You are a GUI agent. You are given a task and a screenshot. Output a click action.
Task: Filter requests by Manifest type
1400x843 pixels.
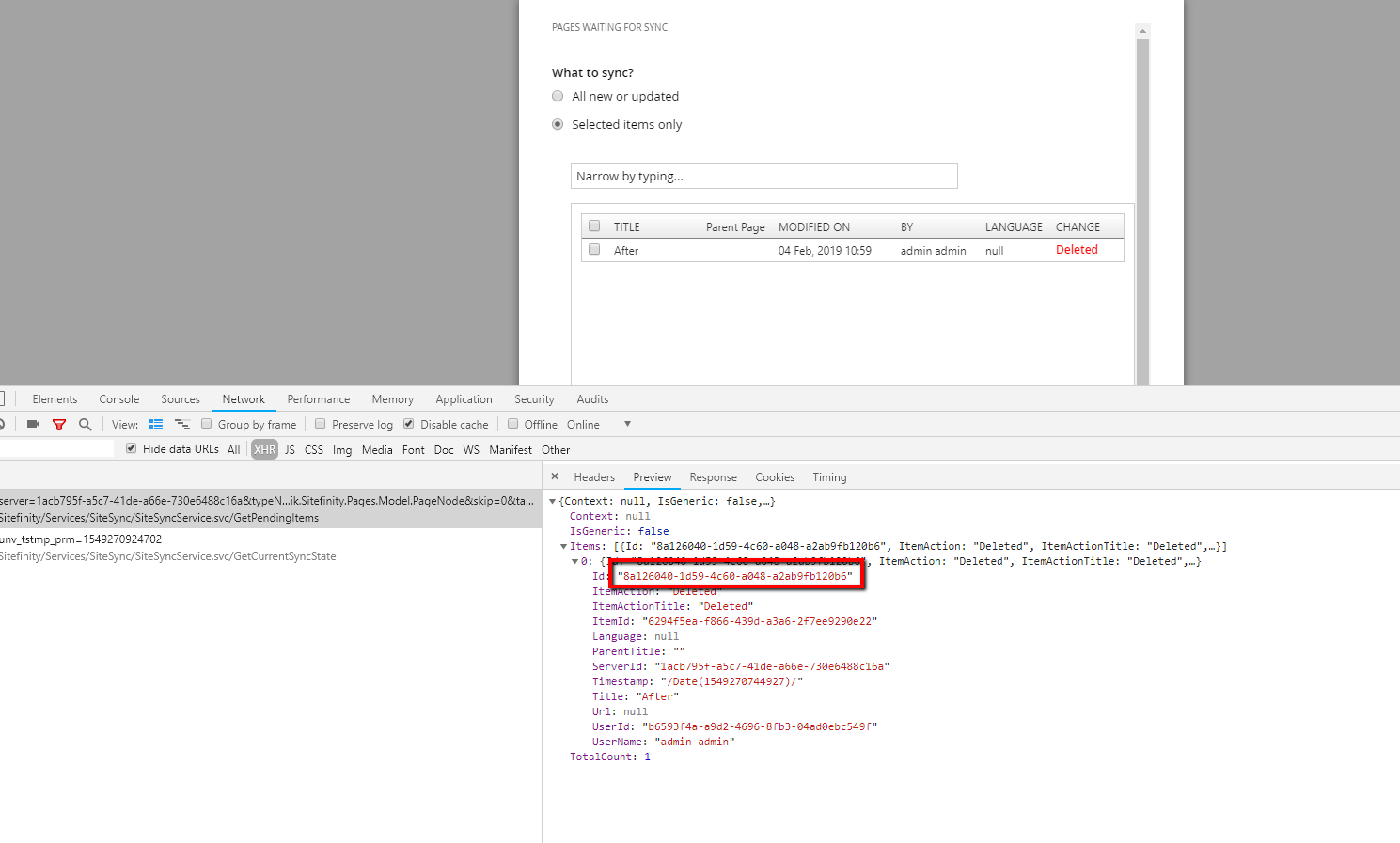click(x=511, y=449)
